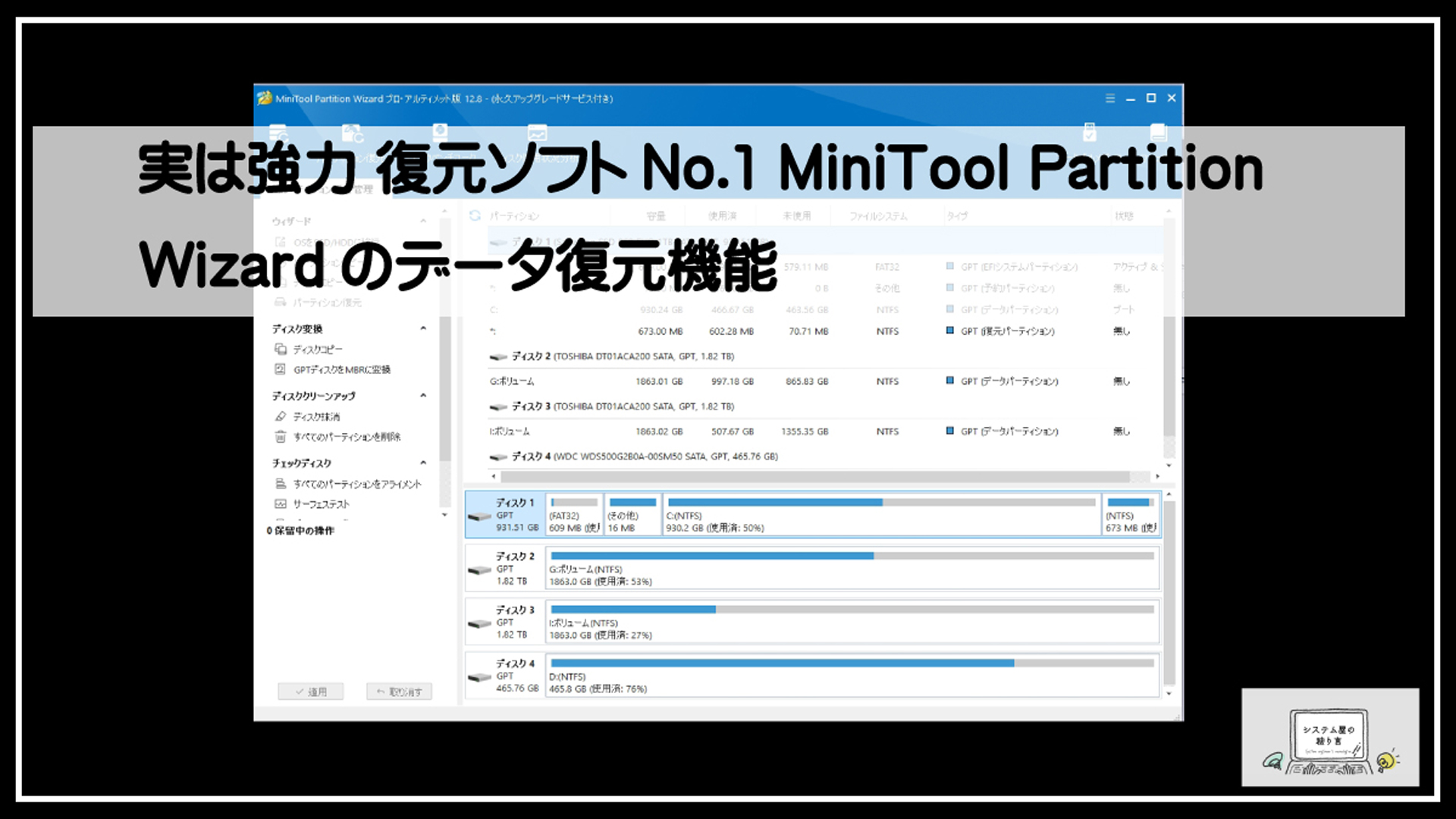Click NTFS file system cell in G: row

[x=887, y=381]
